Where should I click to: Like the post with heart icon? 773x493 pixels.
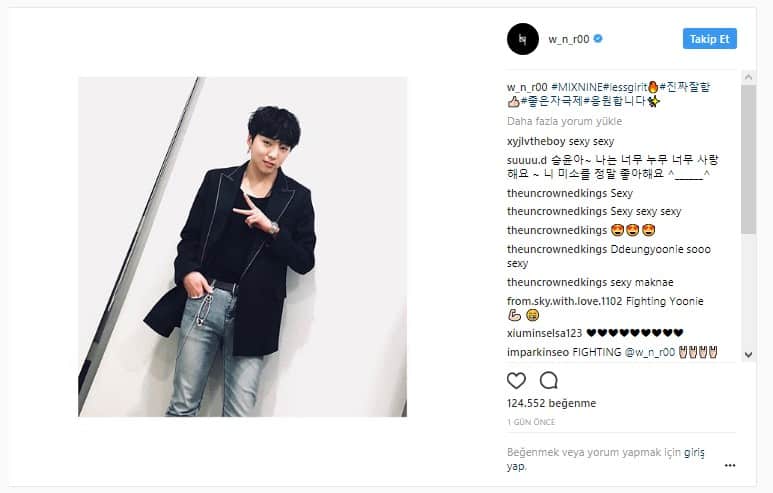[516, 381]
